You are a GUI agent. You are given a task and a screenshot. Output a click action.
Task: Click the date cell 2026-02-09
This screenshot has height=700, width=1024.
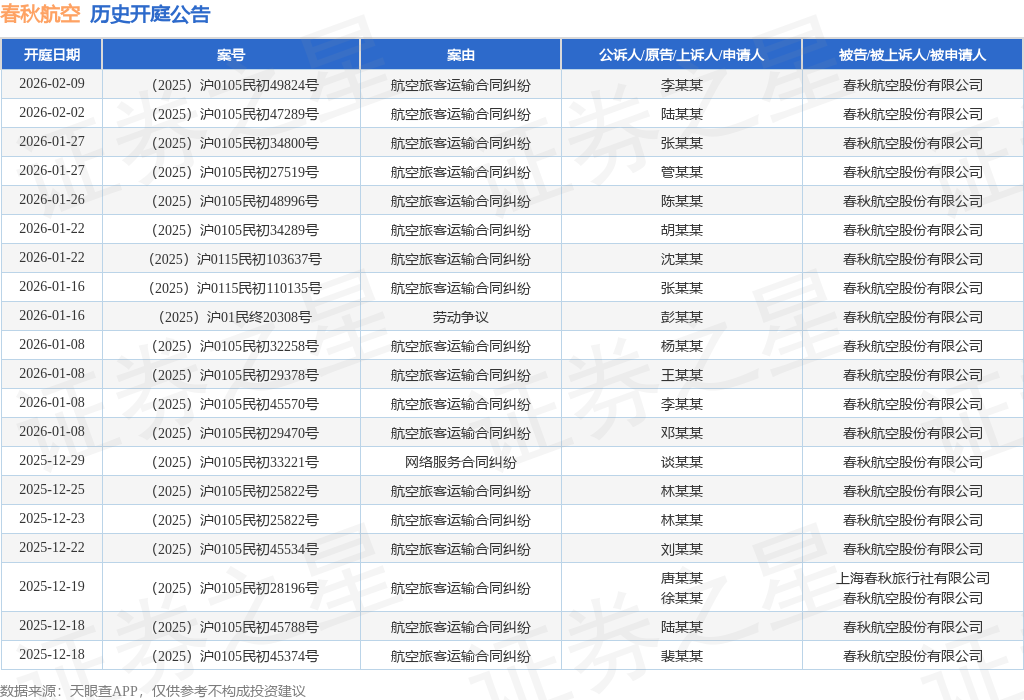(52, 84)
